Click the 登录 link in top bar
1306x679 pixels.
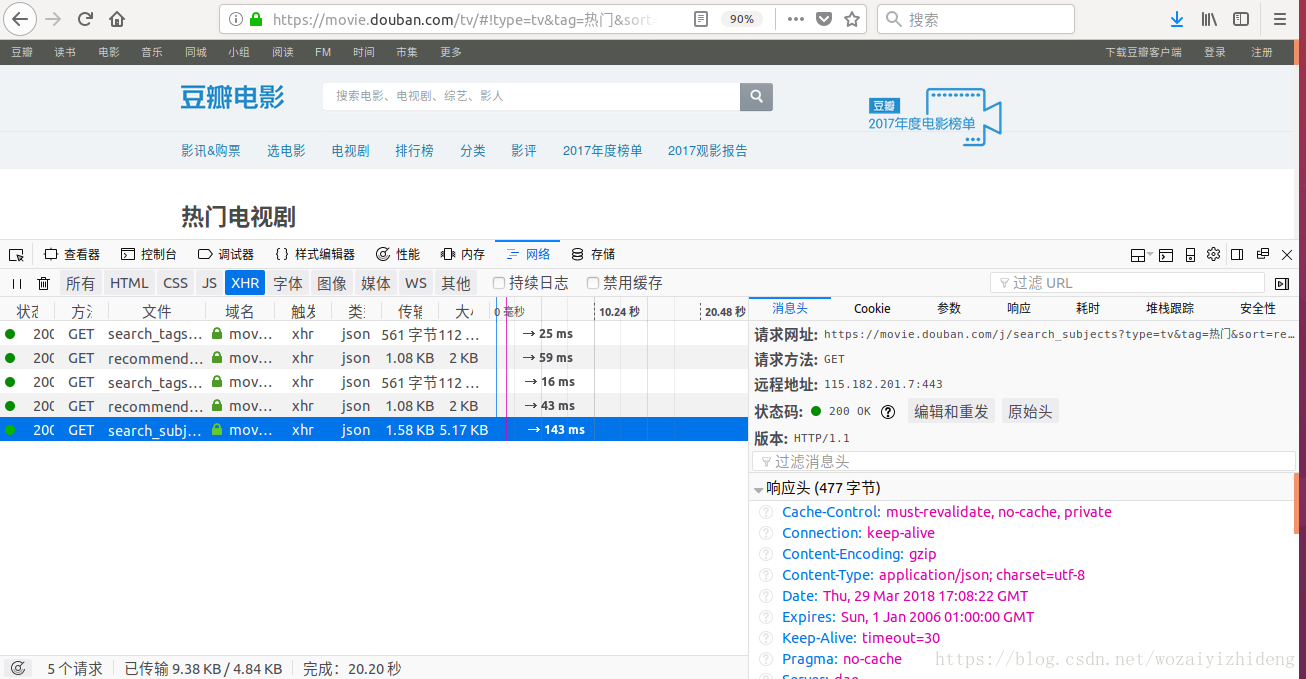pyautogui.click(x=1215, y=52)
